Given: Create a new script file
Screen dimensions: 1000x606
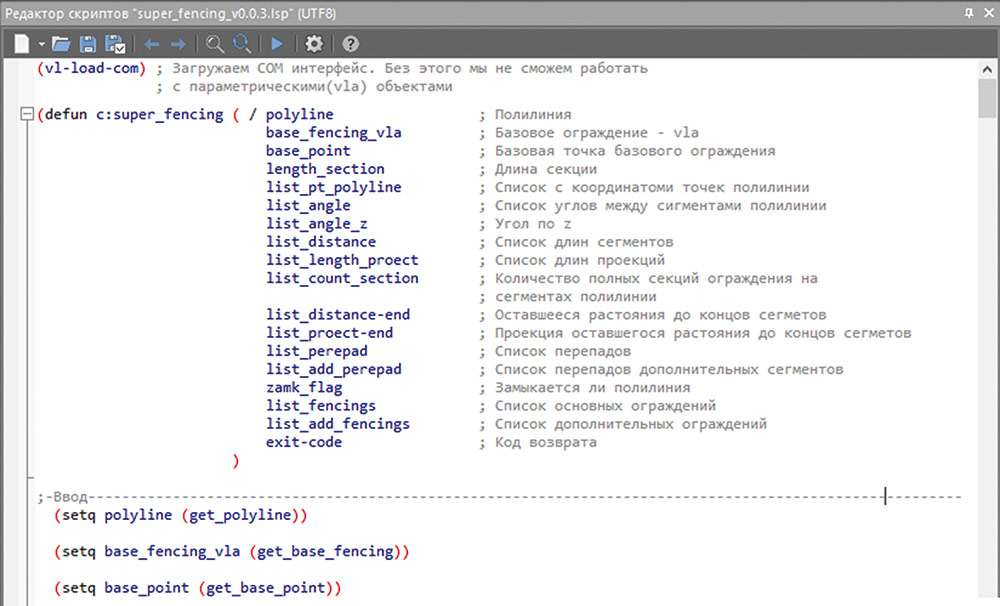Looking at the screenshot, I should 22,43.
